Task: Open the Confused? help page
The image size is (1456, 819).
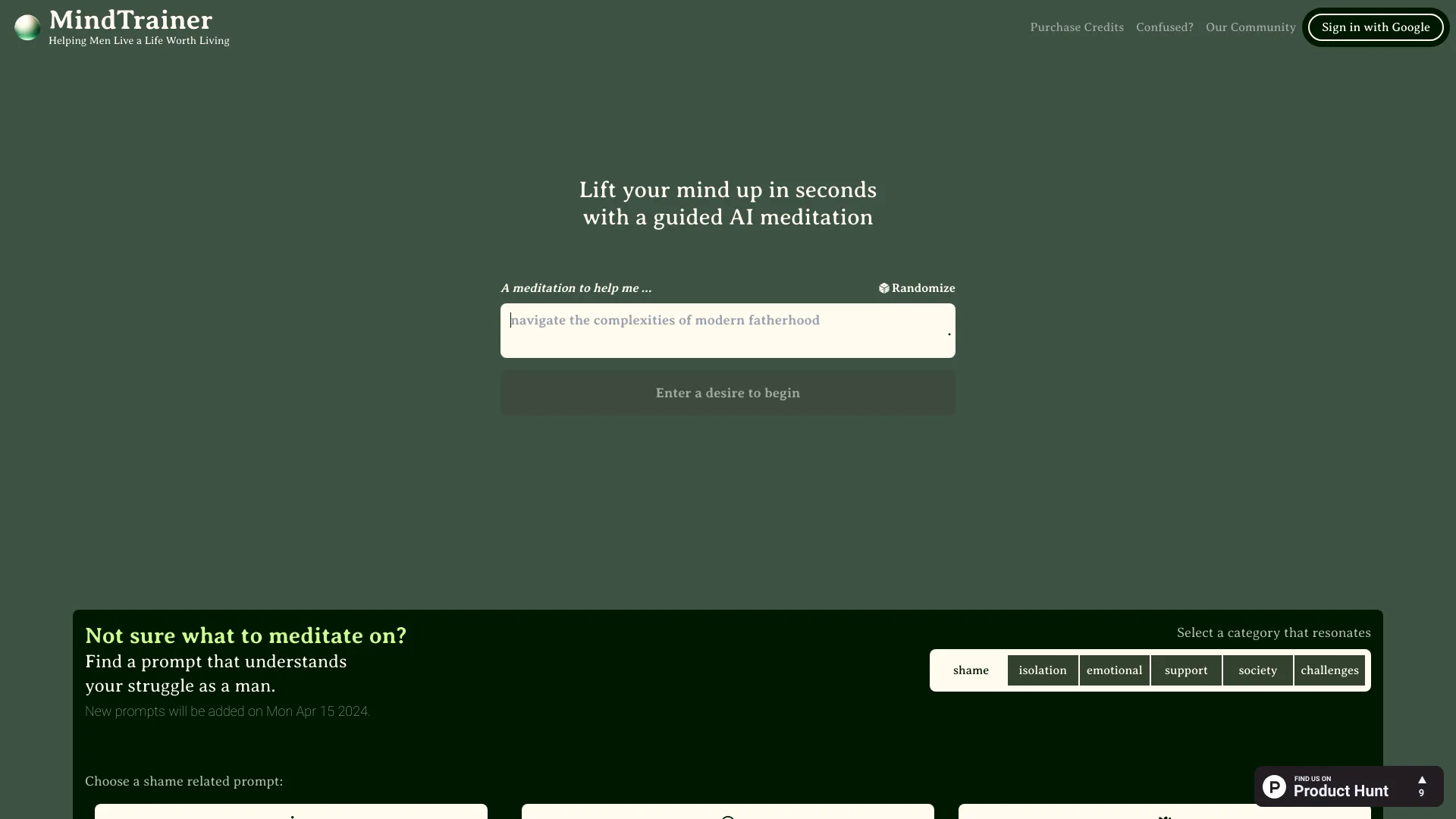Action: pyautogui.click(x=1164, y=27)
